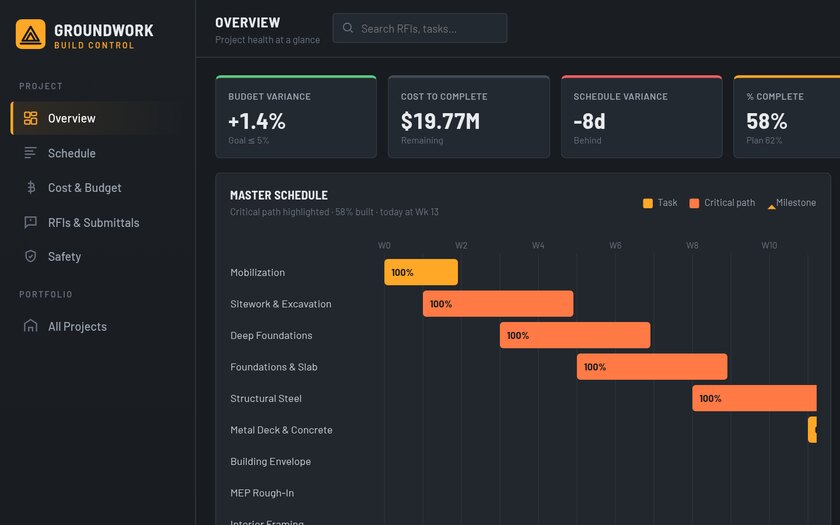The height and width of the screenshot is (525, 840).
Task: Select the Cost to Complete card
Action: [469, 117]
